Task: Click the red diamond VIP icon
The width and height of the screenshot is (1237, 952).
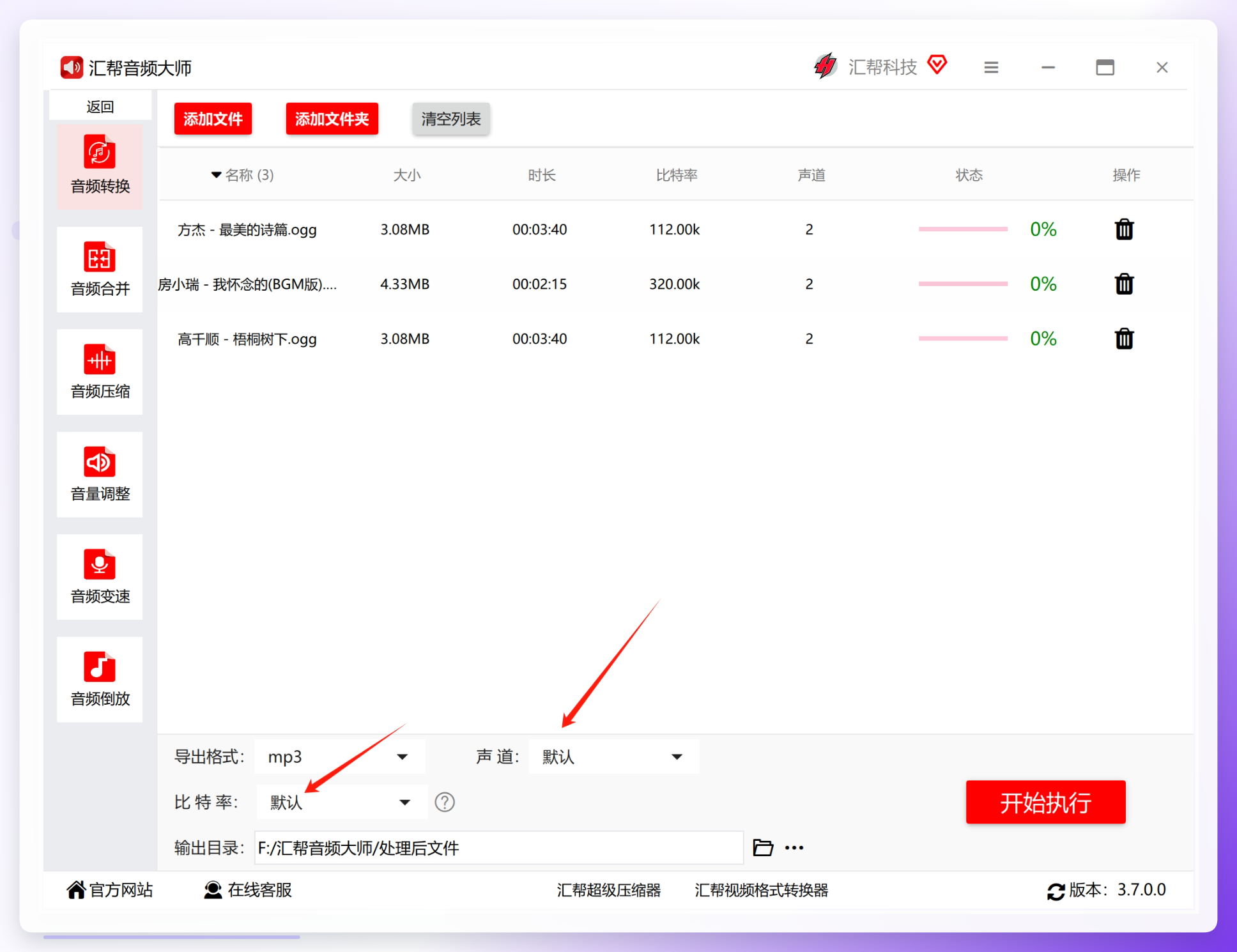Action: (937, 65)
